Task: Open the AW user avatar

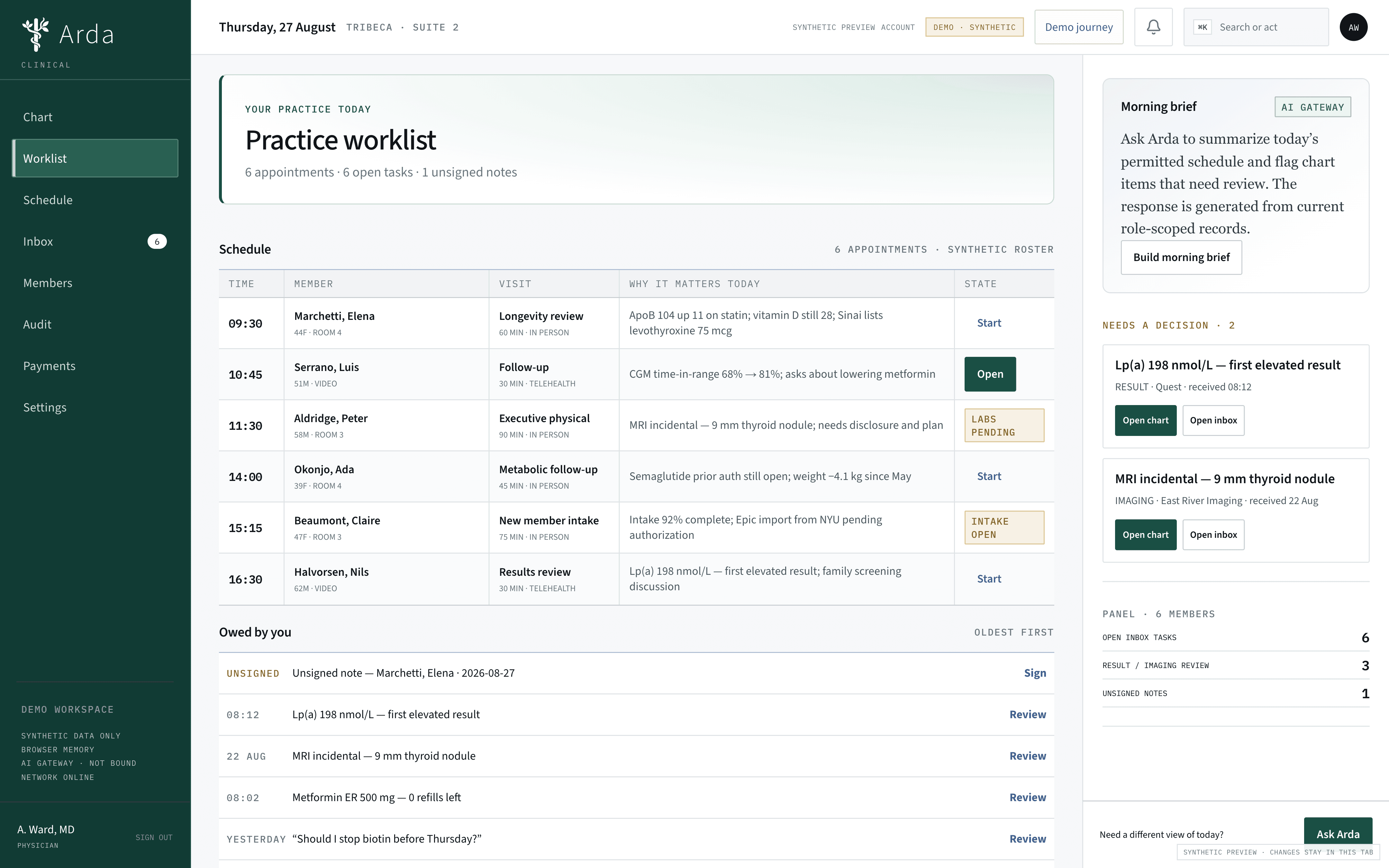Action: (1353, 27)
